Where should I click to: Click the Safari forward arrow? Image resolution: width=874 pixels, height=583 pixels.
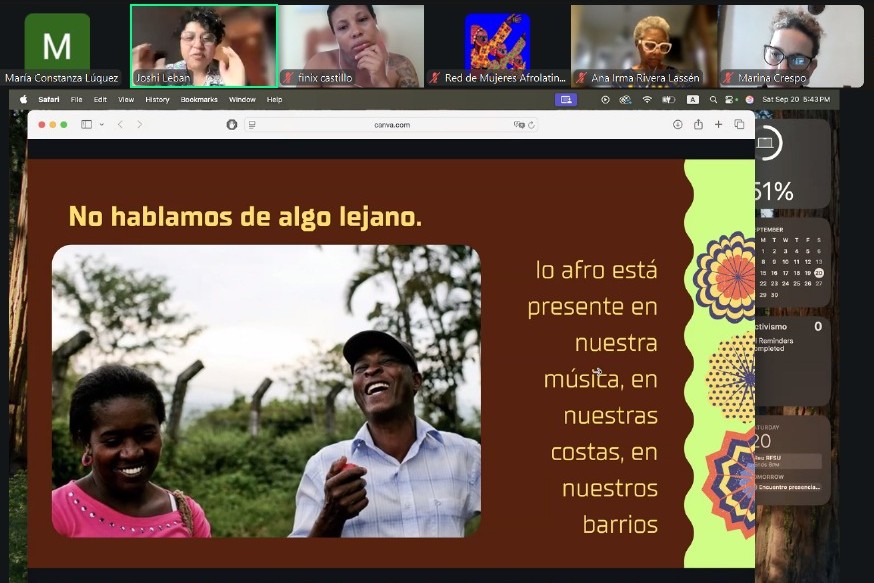point(139,124)
